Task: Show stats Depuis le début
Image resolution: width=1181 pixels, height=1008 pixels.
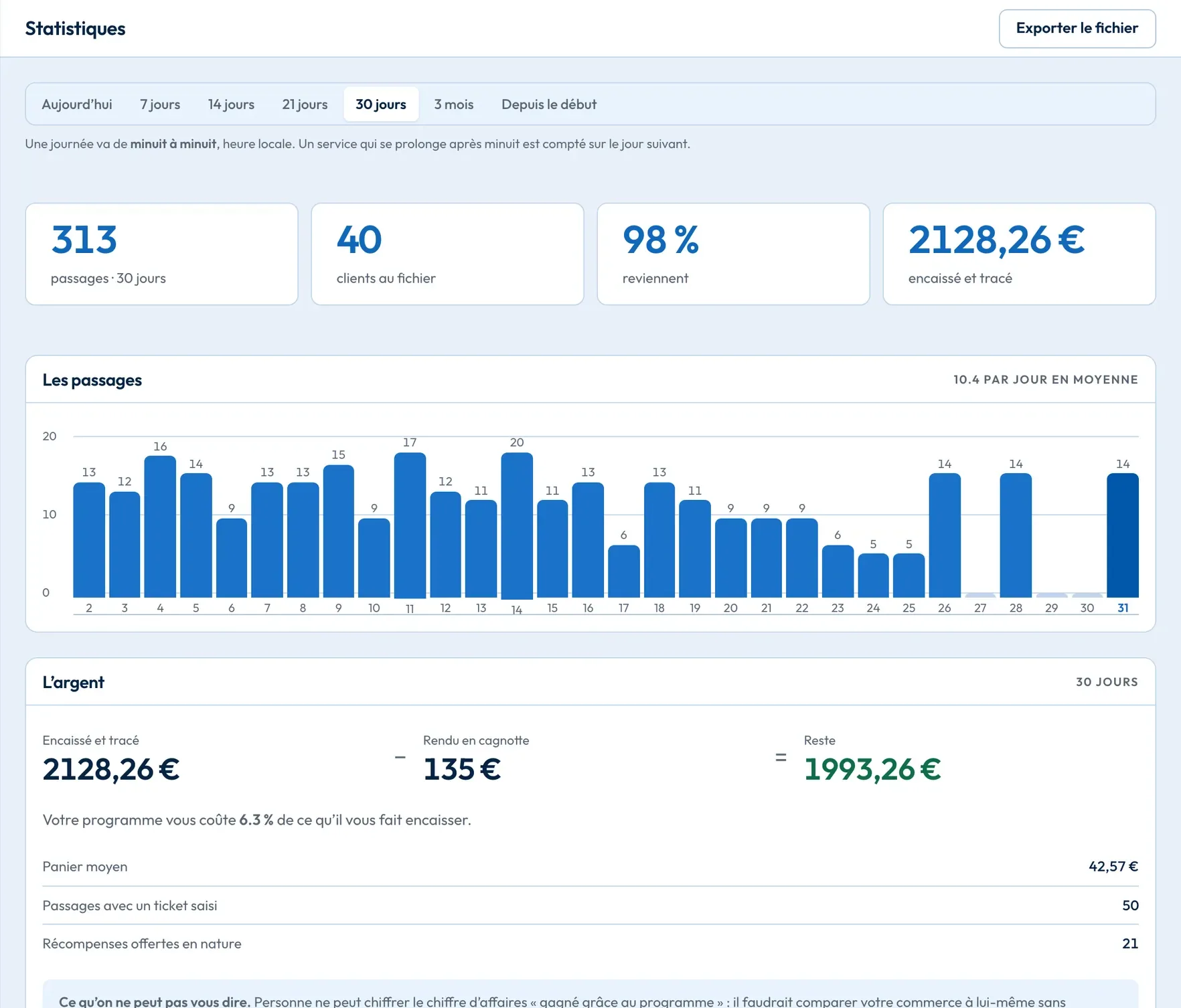Action: 549,104
